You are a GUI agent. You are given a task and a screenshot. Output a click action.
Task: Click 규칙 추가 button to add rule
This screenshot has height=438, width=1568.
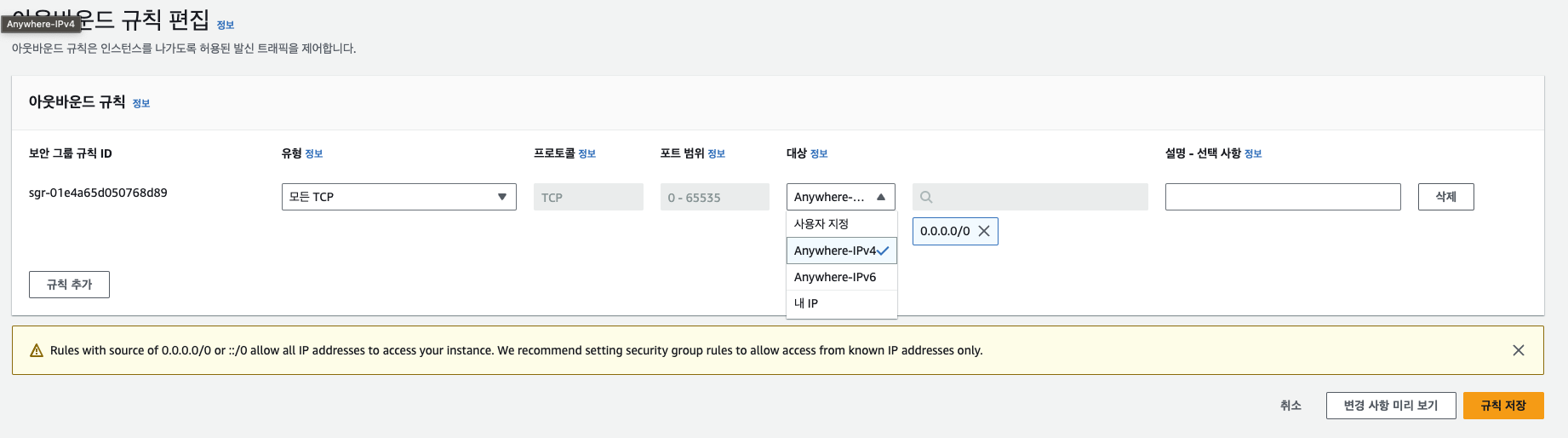point(69,285)
